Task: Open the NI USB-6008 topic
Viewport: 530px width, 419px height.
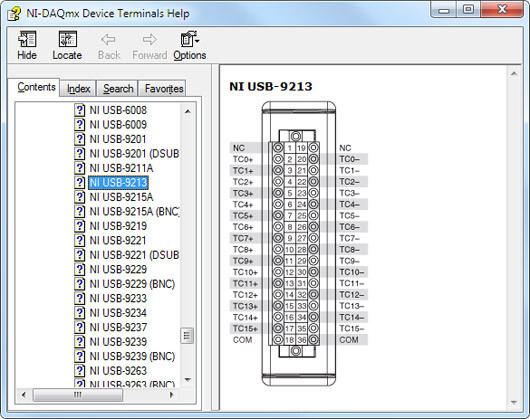Action: coord(118,110)
